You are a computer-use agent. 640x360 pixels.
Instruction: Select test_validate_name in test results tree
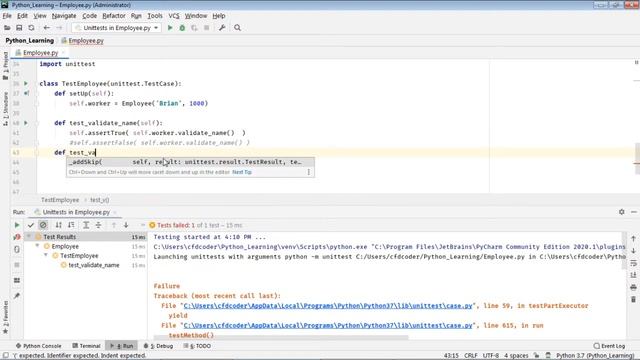pyautogui.click(x=94, y=265)
